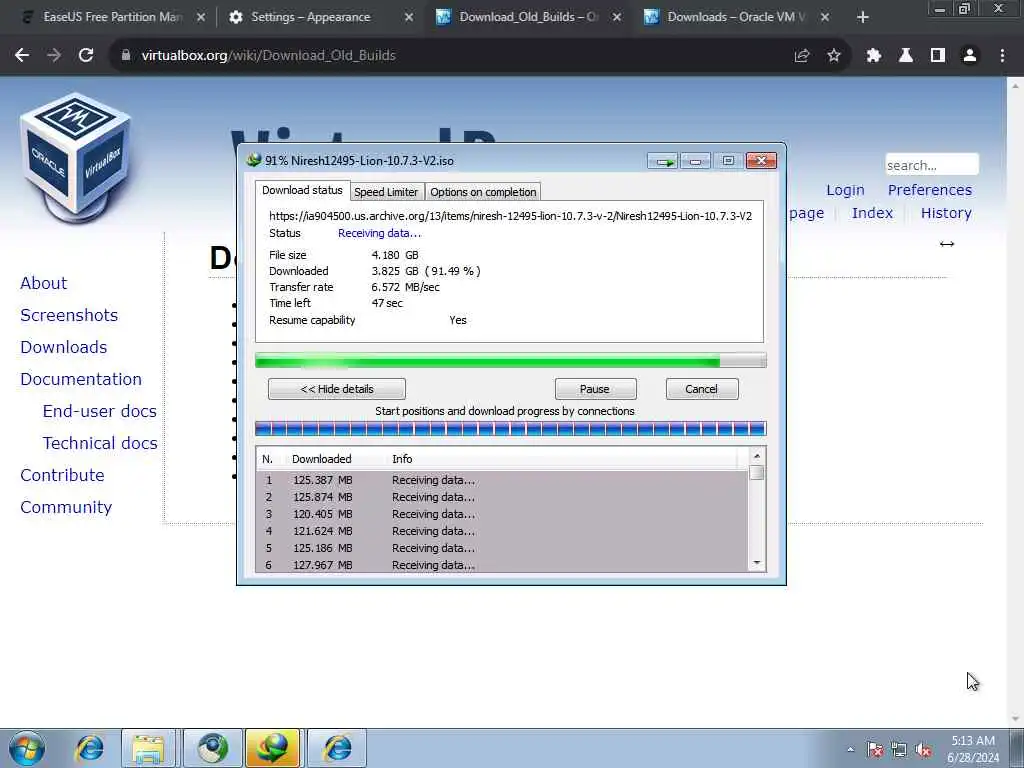Click the IDM globe icon in dialog title
Viewport: 1024px width, 768px height.
coord(253,160)
